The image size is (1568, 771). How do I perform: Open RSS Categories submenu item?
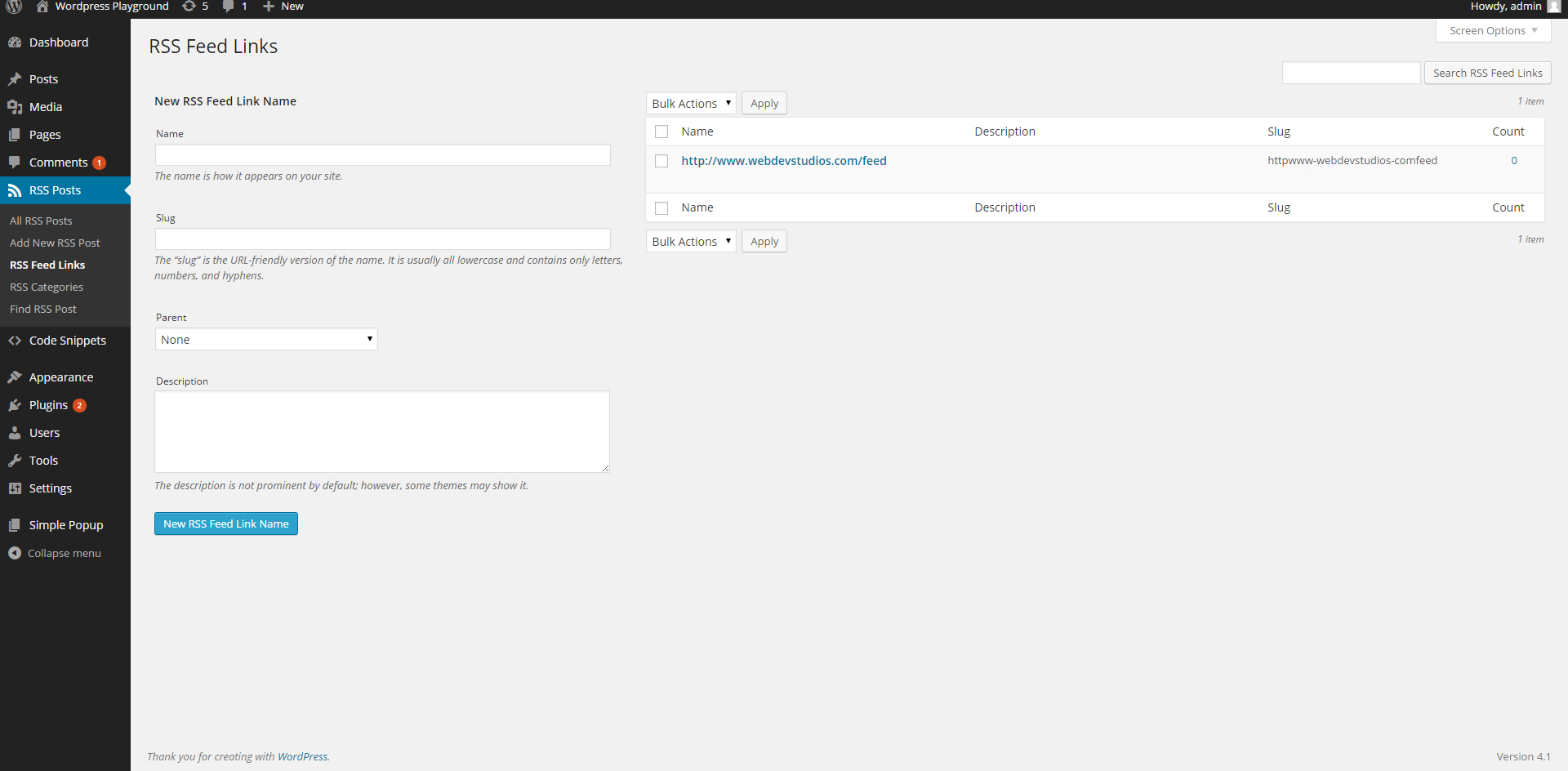point(47,287)
